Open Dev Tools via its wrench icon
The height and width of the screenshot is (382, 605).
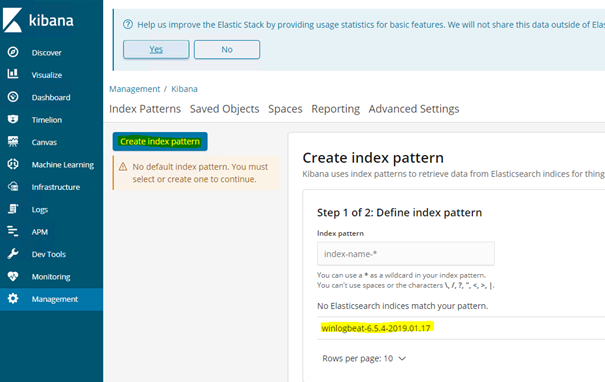(13, 254)
